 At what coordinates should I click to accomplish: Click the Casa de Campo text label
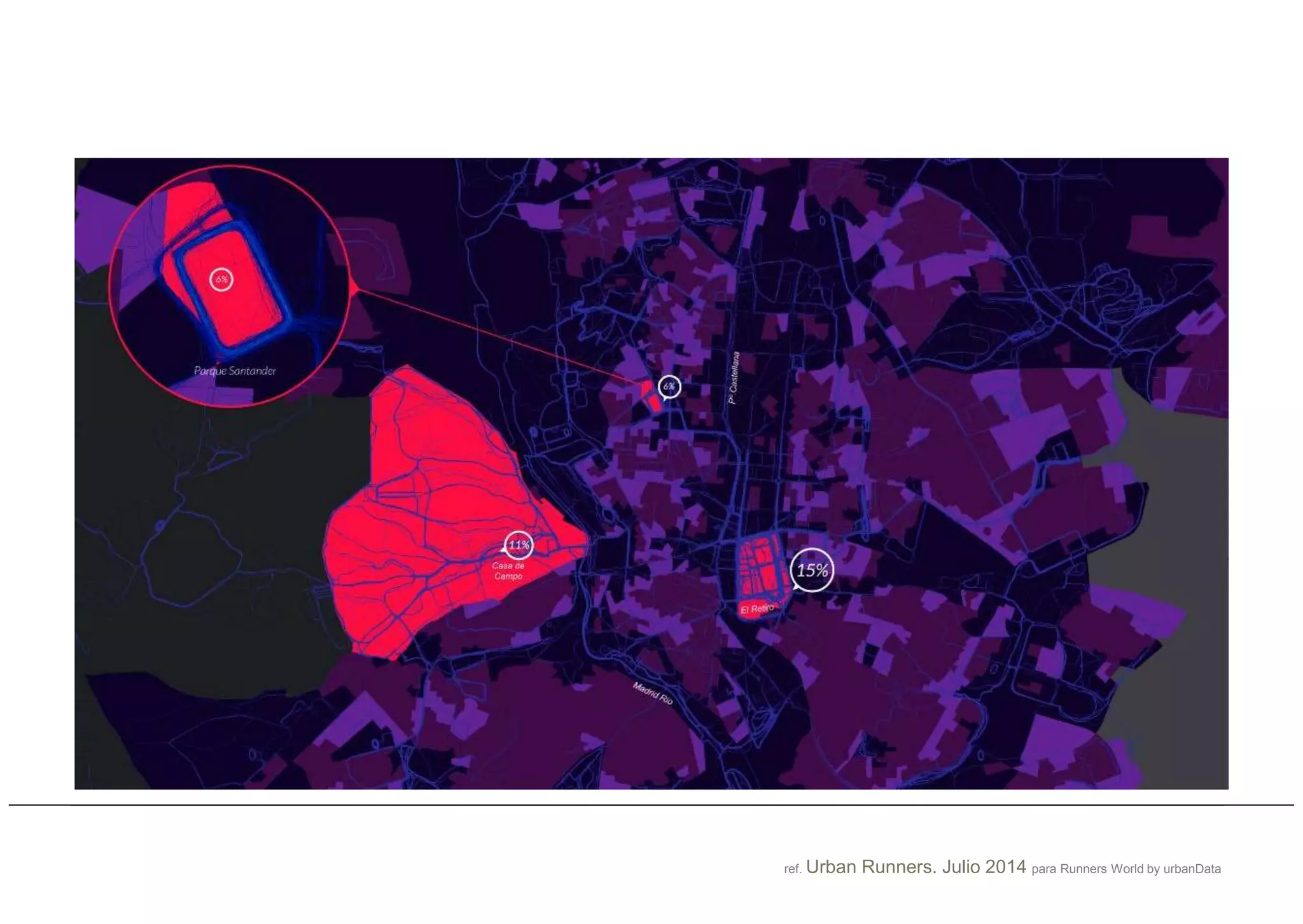(508, 571)
